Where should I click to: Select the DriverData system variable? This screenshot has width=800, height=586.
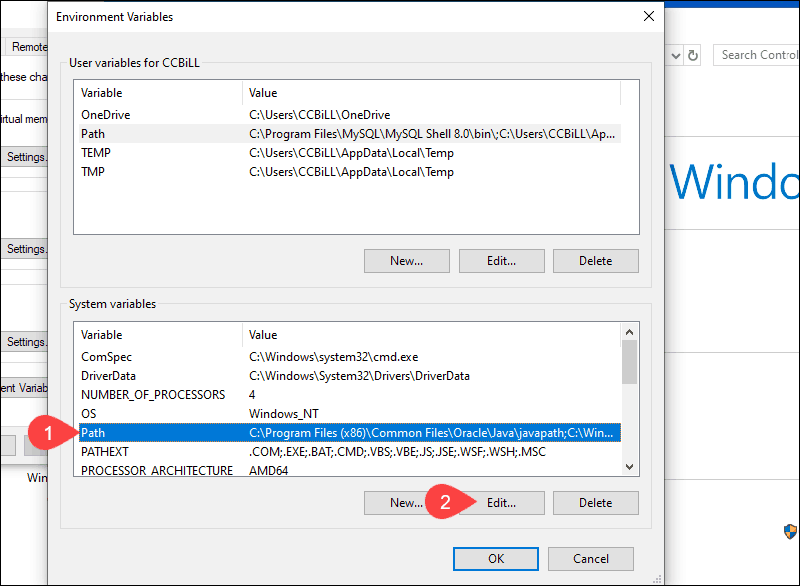tap(349, 376)
